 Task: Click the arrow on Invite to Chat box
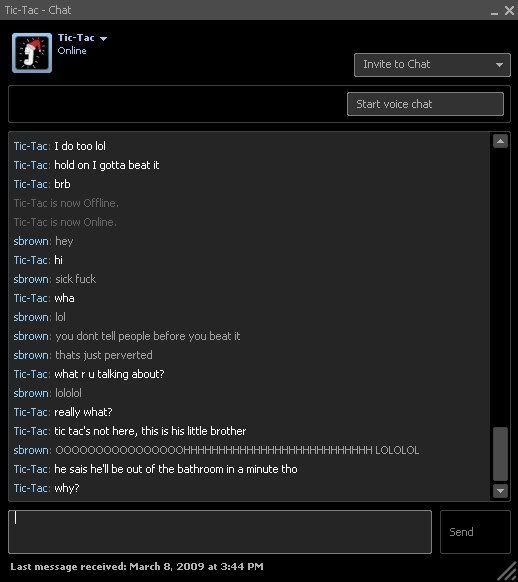pos(499,65)
